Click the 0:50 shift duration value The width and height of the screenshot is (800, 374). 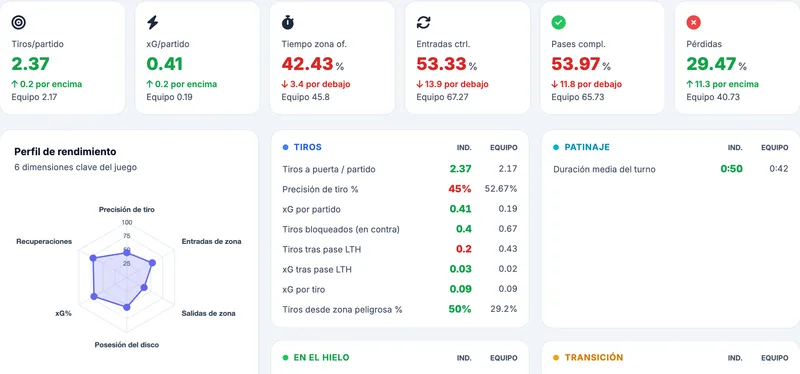tap(732, 169)
